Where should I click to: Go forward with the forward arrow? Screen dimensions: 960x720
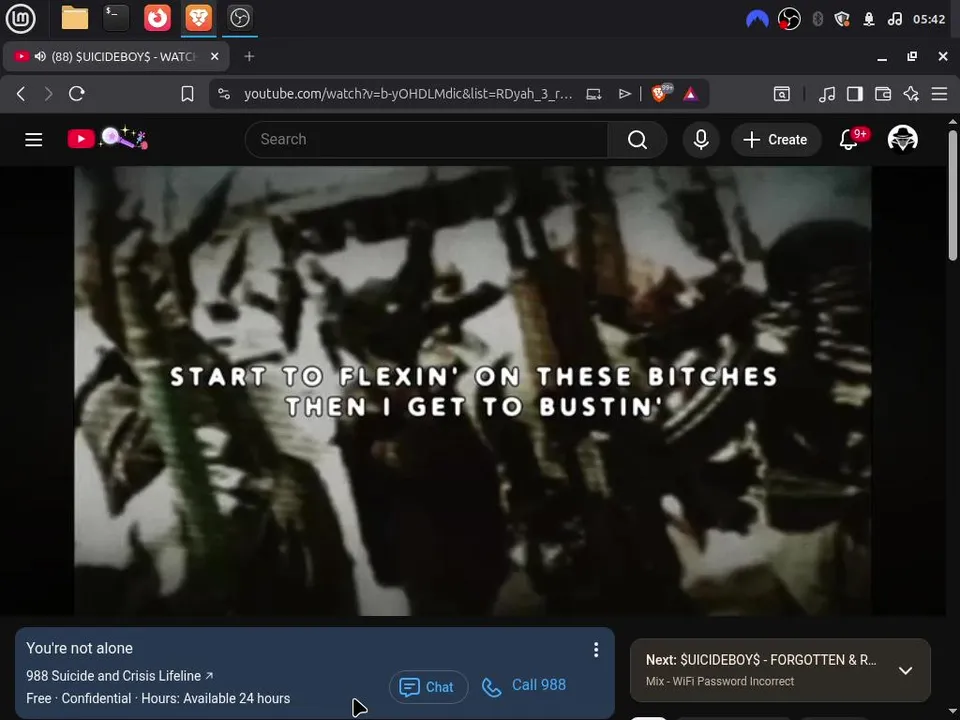click(48, 94)
